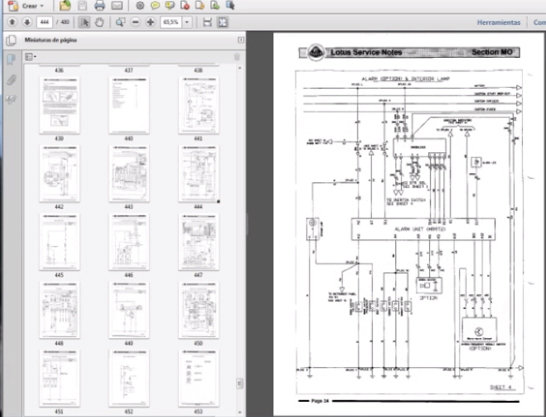This screenshot has width=546, height=417.
Task: Select page 440 thumbnail
Action: pyautogui.click(x=129, y=105)
